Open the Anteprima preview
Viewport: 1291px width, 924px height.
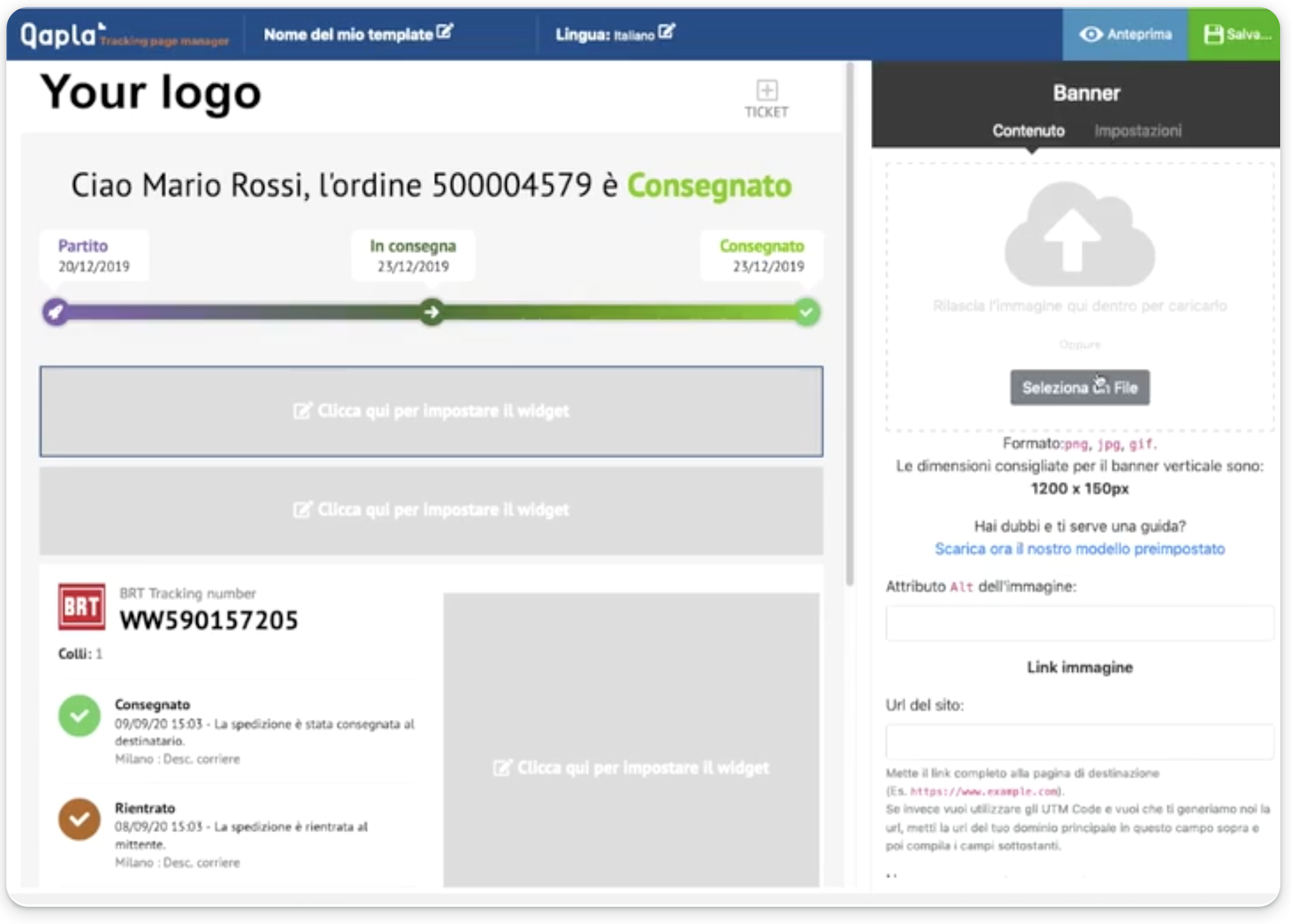pos(1125,34)
